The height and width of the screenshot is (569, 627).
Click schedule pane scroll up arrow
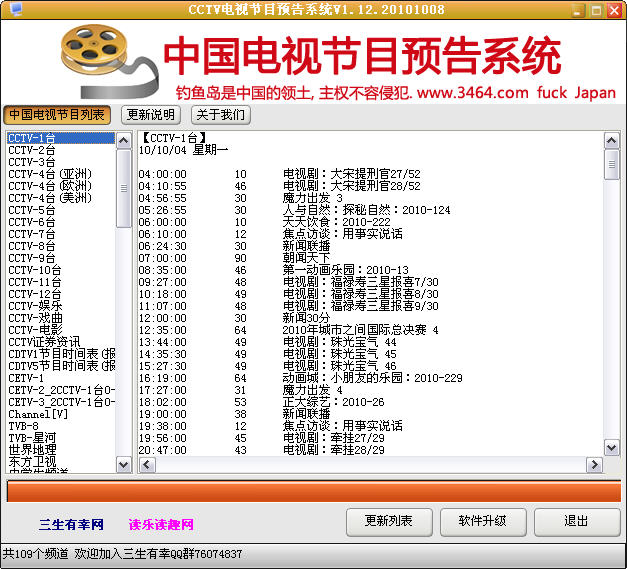pos(611,140)
